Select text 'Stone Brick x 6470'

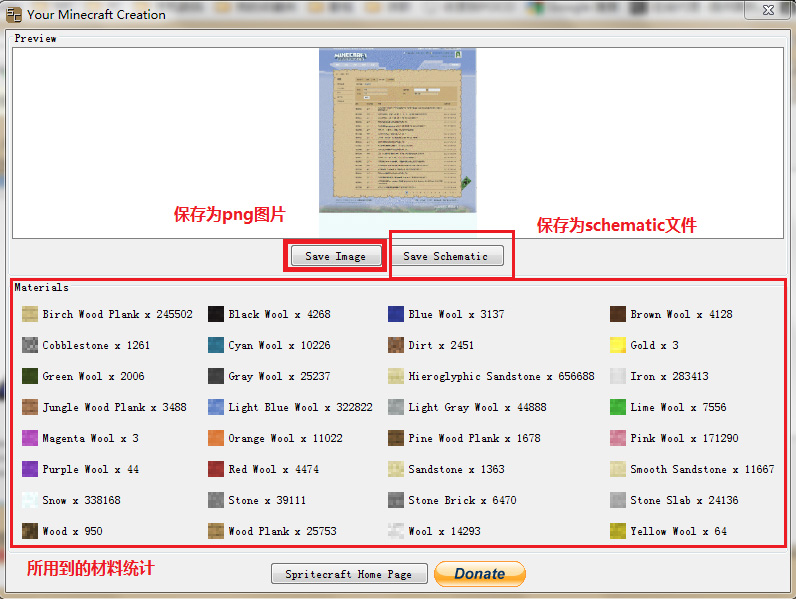[462, 500]
